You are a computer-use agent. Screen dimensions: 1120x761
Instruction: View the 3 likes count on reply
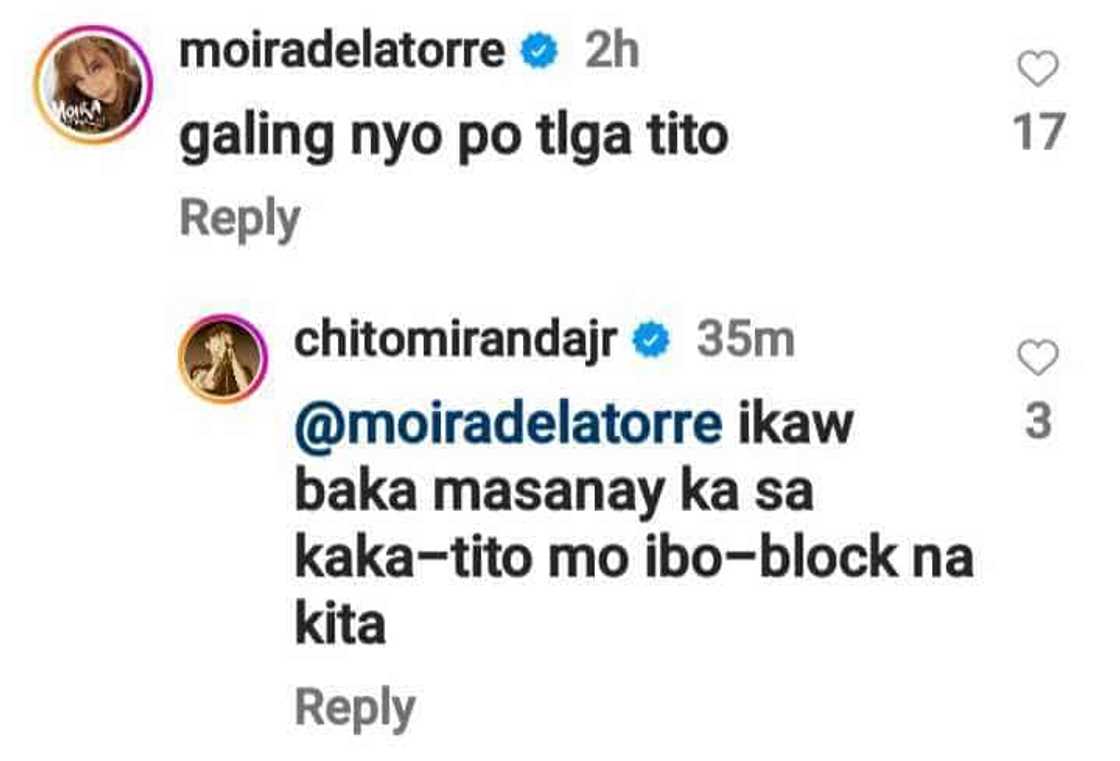(1038, 422)
